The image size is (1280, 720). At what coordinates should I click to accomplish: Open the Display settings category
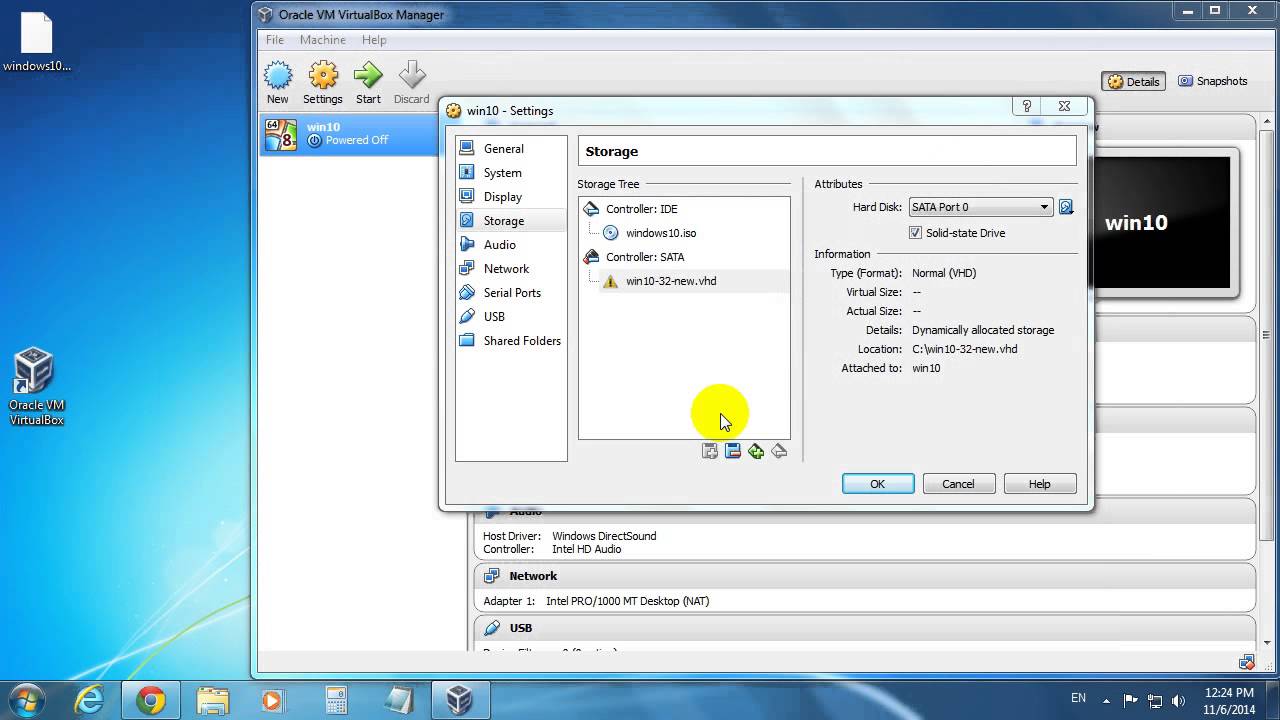[511, 196]
